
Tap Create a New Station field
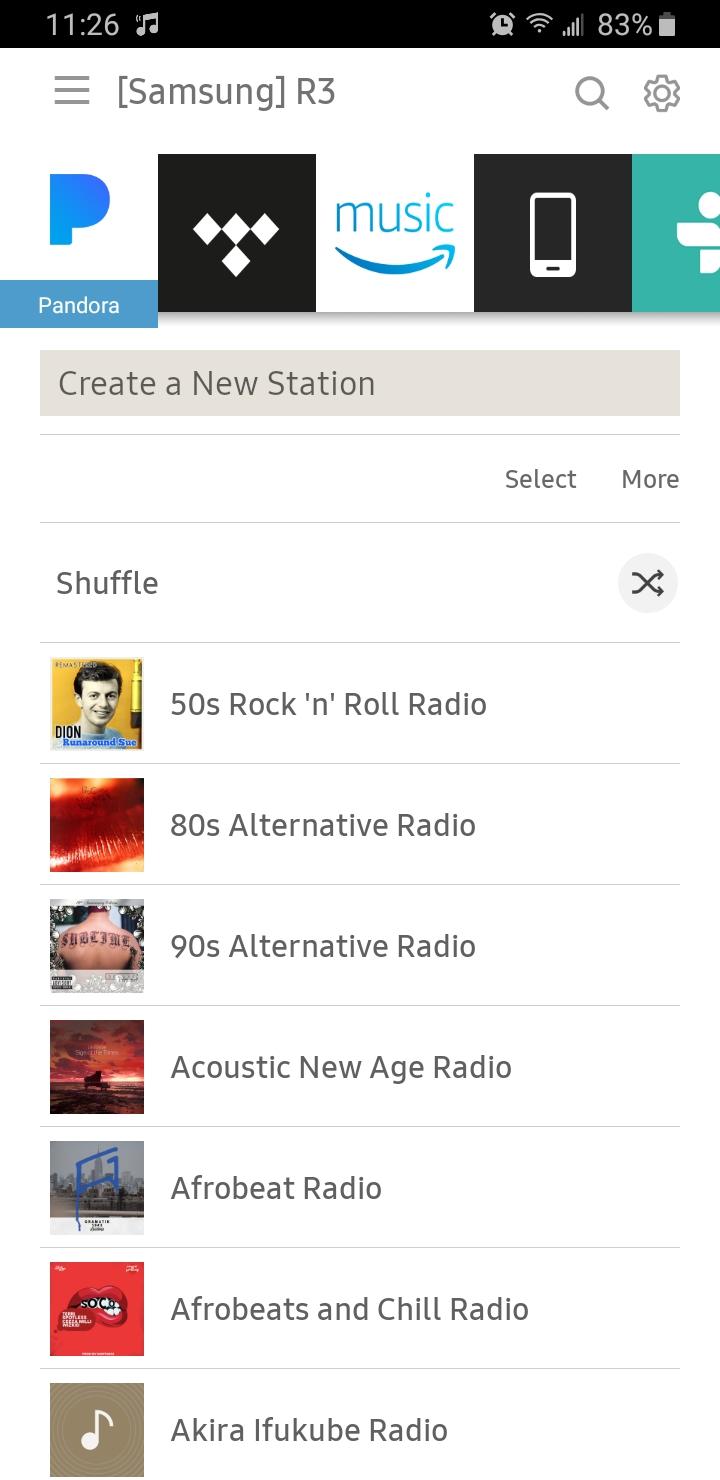point(360,383)
